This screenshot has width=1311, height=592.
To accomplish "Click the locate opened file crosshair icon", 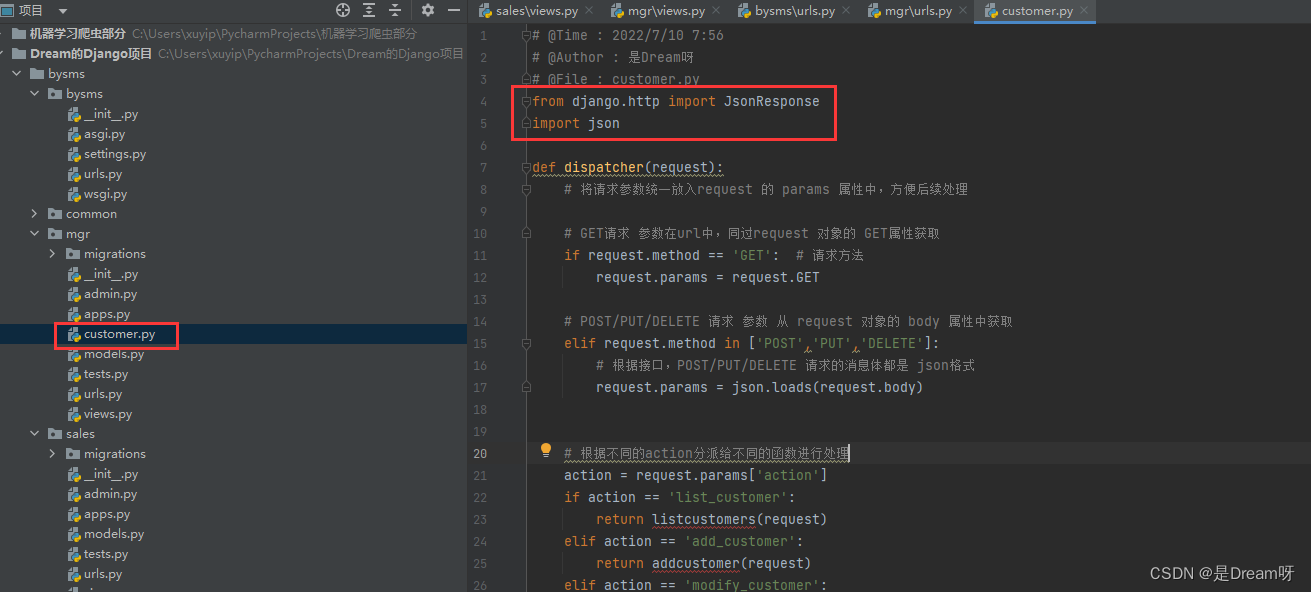I will pos(343,10).
